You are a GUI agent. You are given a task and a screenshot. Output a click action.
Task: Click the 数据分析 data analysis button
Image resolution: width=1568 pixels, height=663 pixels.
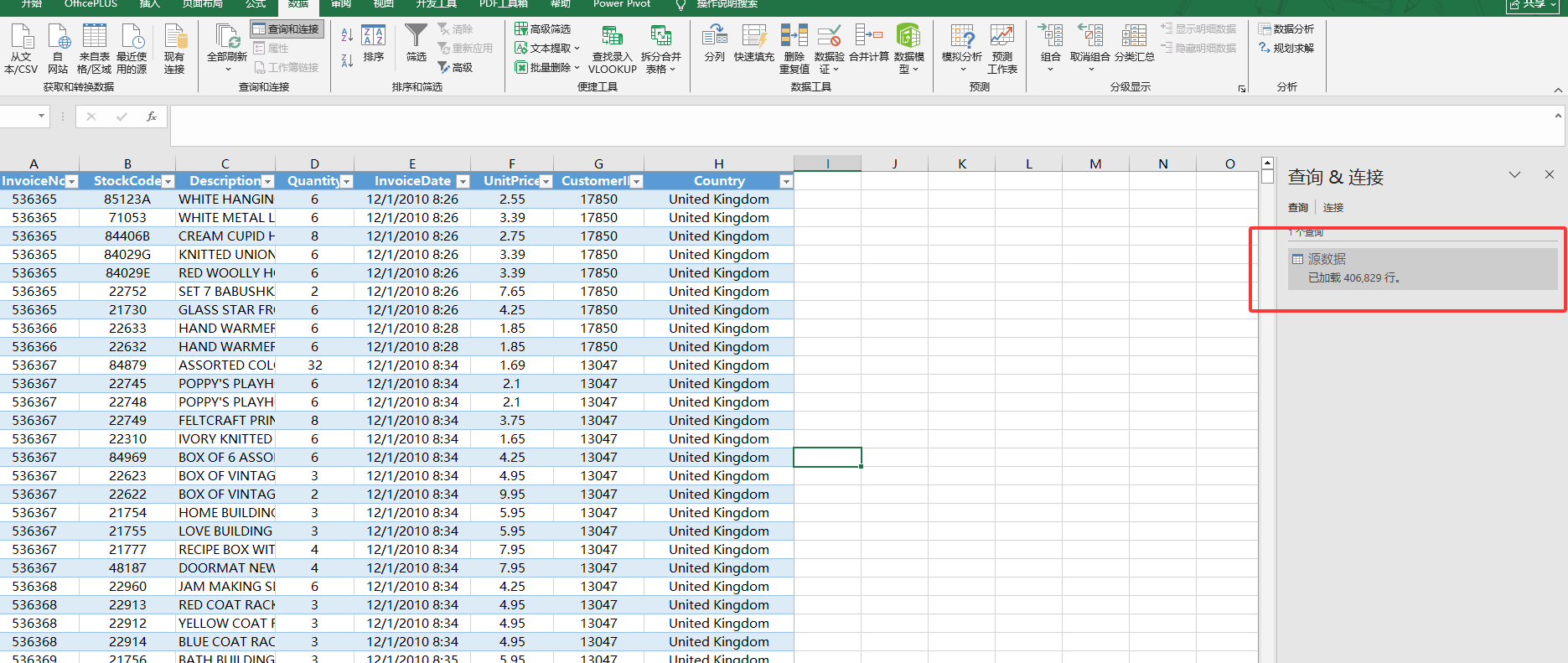coord(1286,29)
